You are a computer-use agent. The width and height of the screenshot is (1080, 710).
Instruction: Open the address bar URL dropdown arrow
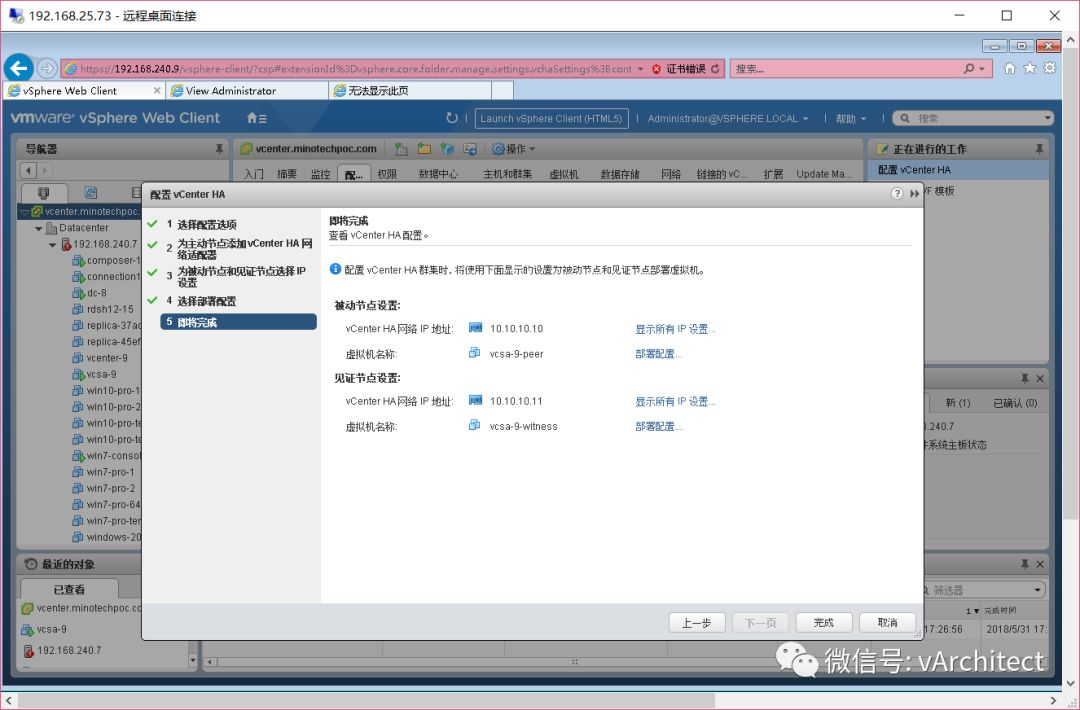641,69
